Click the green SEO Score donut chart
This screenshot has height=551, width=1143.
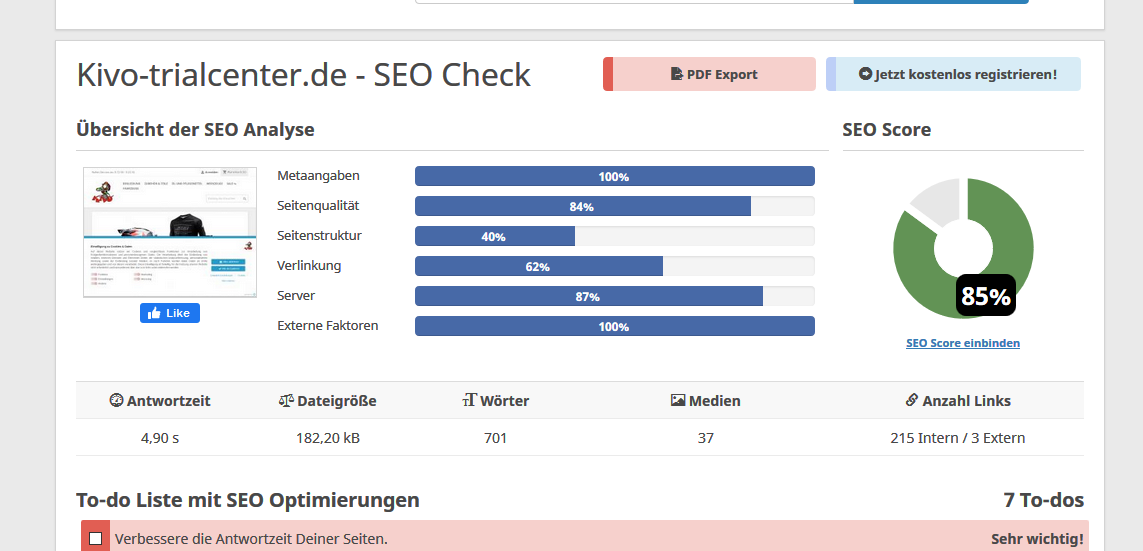point(963,248)
